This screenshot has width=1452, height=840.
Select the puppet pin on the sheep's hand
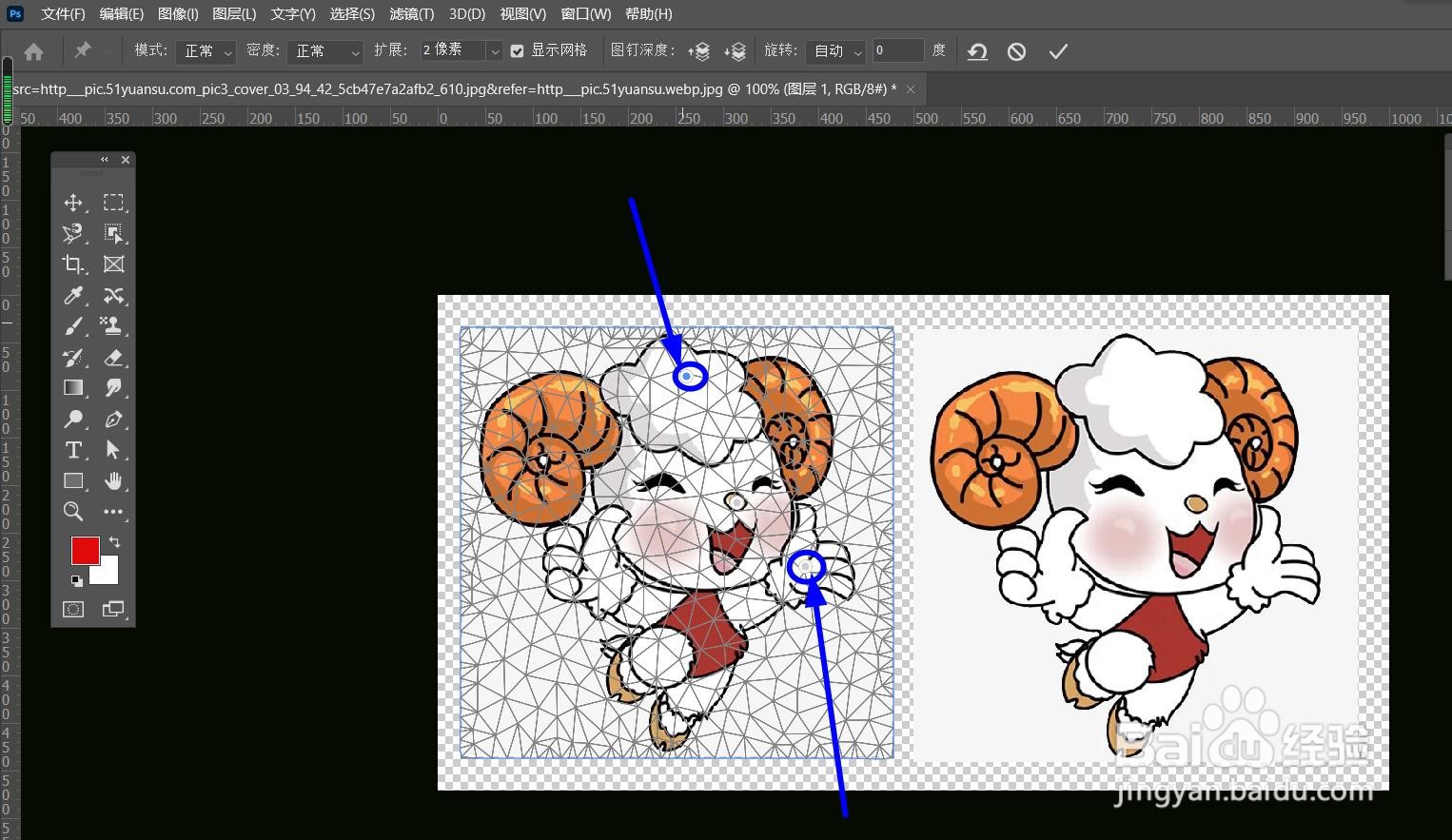pyautogui.click(x=806, y=567)
